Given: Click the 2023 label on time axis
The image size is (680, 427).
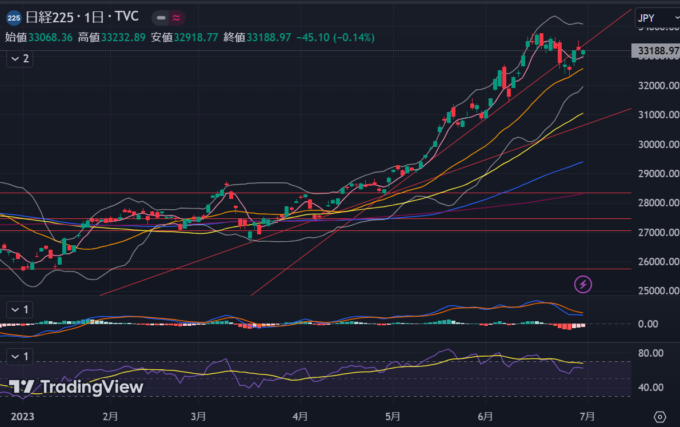Looking at the screenshot, I should coord(19,415).
